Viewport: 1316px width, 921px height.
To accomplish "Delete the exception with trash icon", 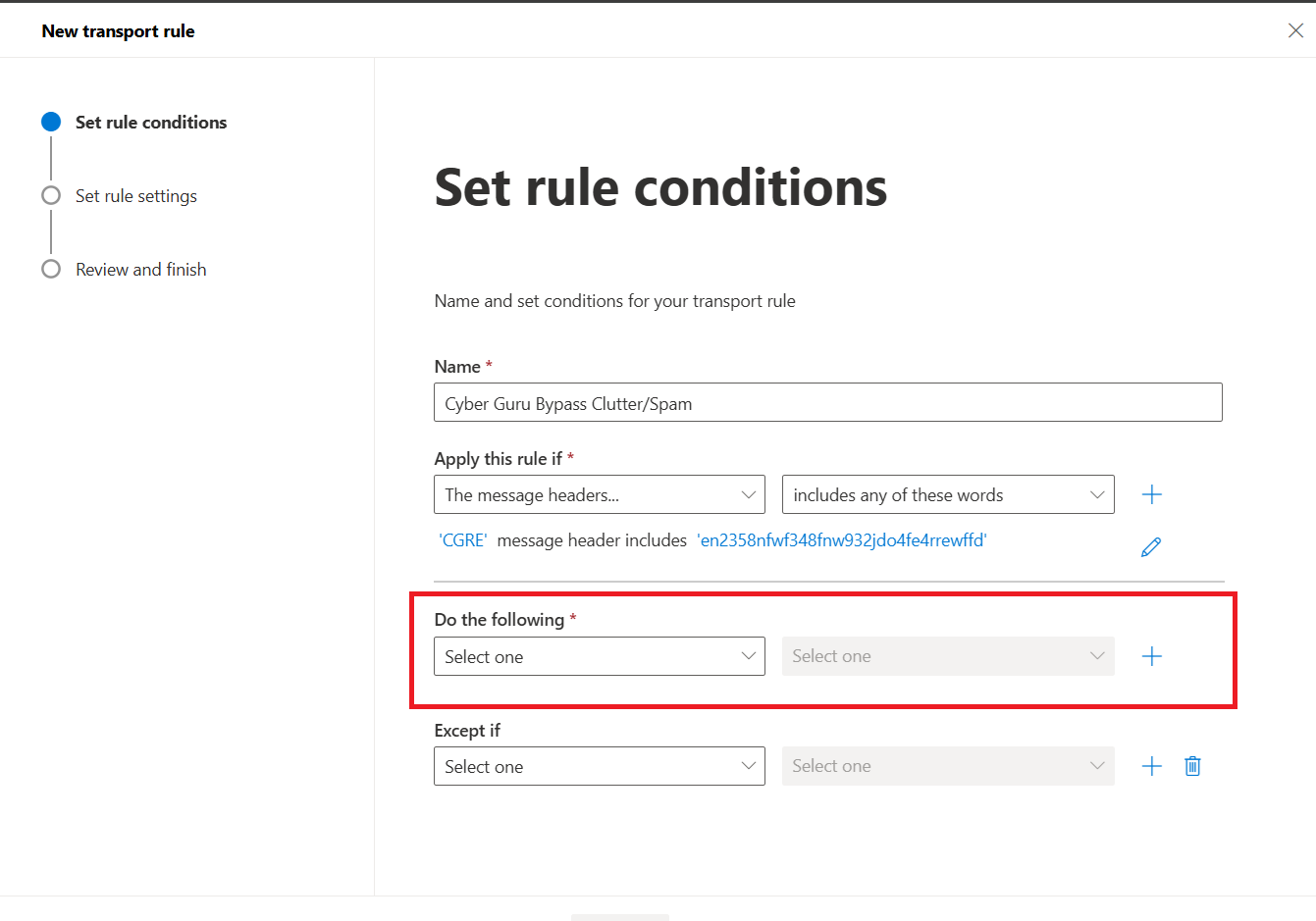I will 1192,766.
